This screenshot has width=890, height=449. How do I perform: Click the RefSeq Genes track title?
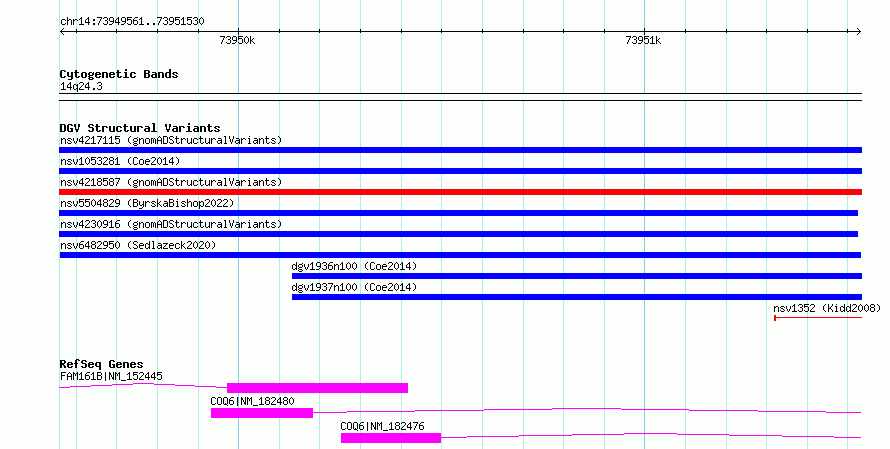click(x=101, y=364)
